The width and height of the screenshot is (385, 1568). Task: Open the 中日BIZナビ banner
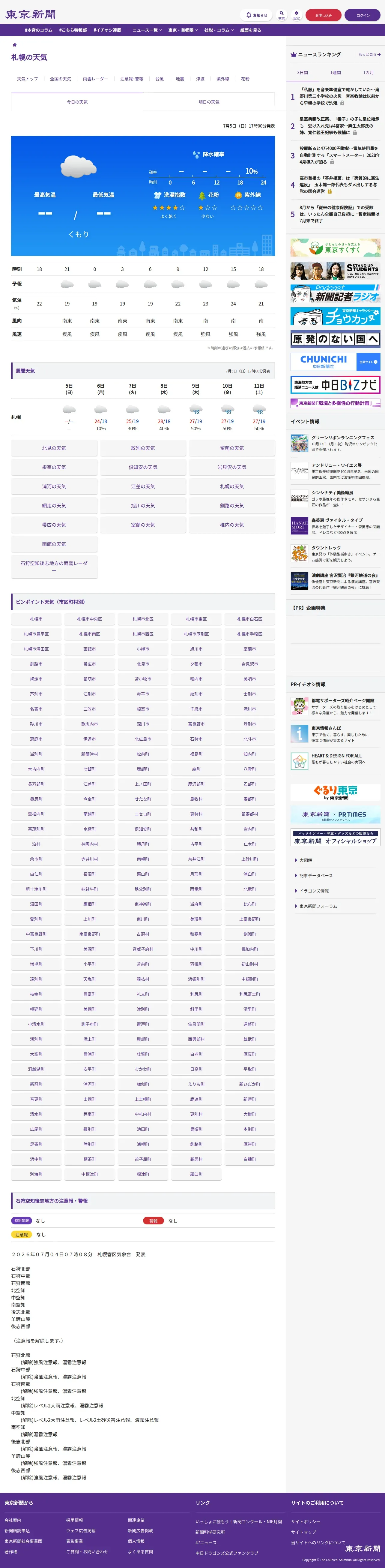(x=335, y=385)
